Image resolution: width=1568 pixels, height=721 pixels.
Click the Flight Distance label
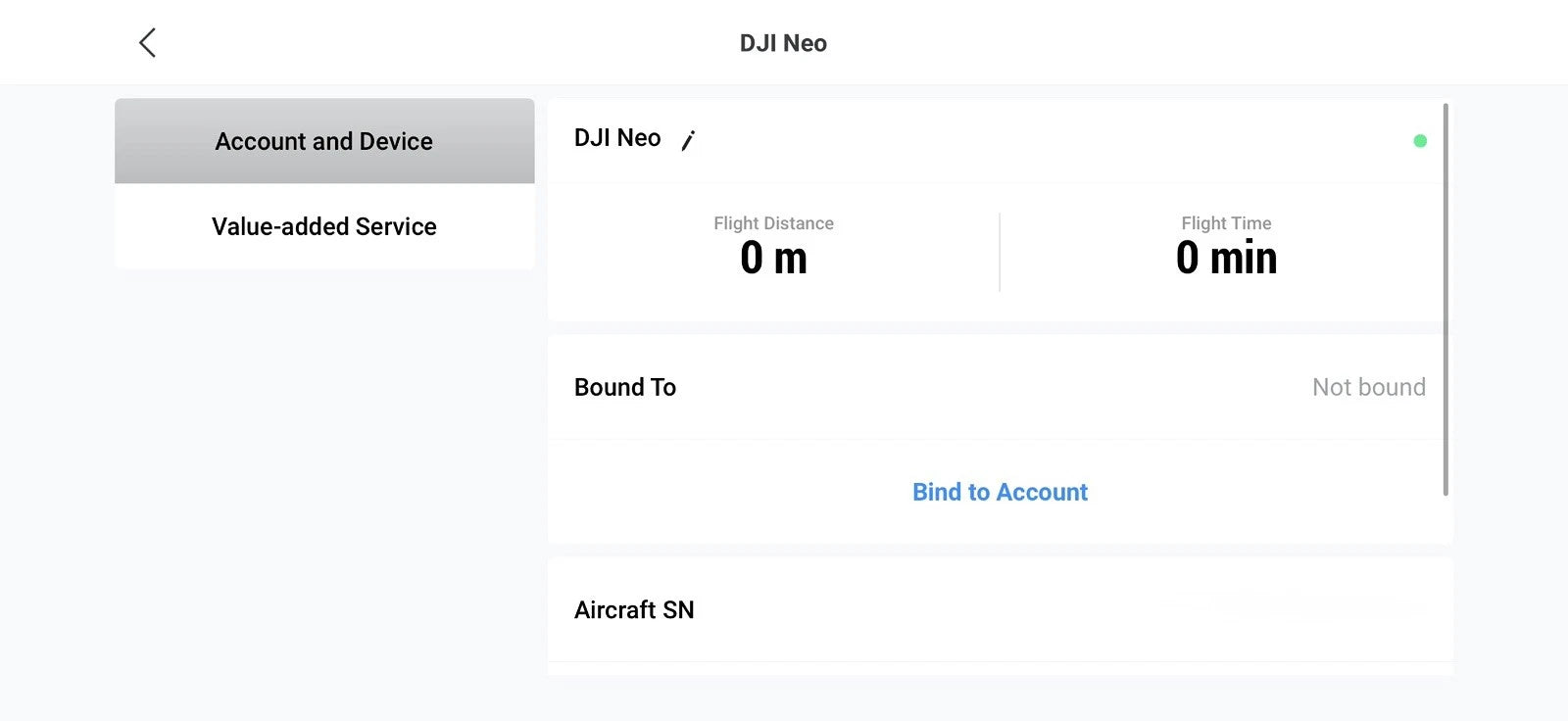773,223
